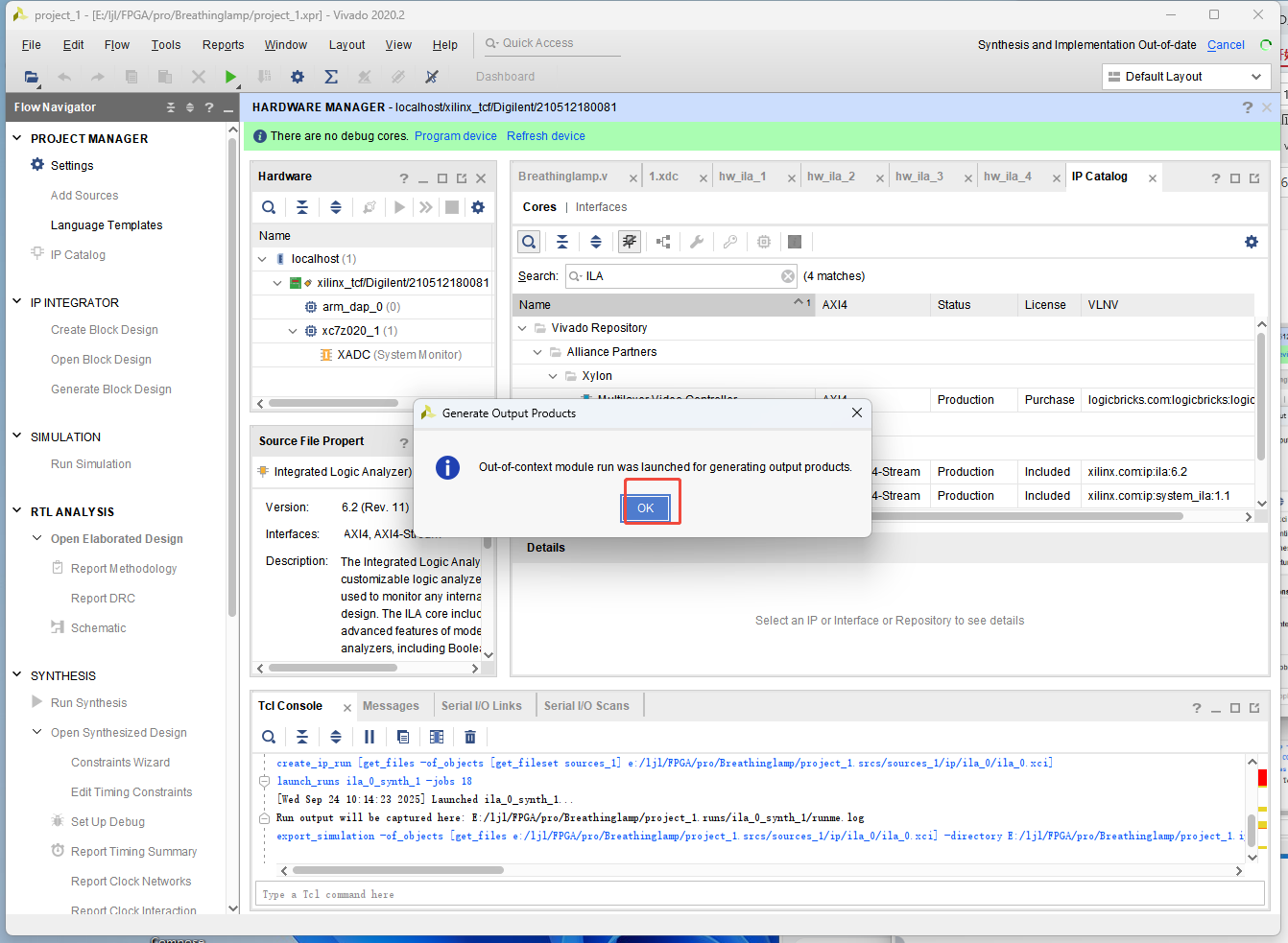The image size is (1288, 943).
Task: Open the Reports menu
Action: click(x=223, y=45)
